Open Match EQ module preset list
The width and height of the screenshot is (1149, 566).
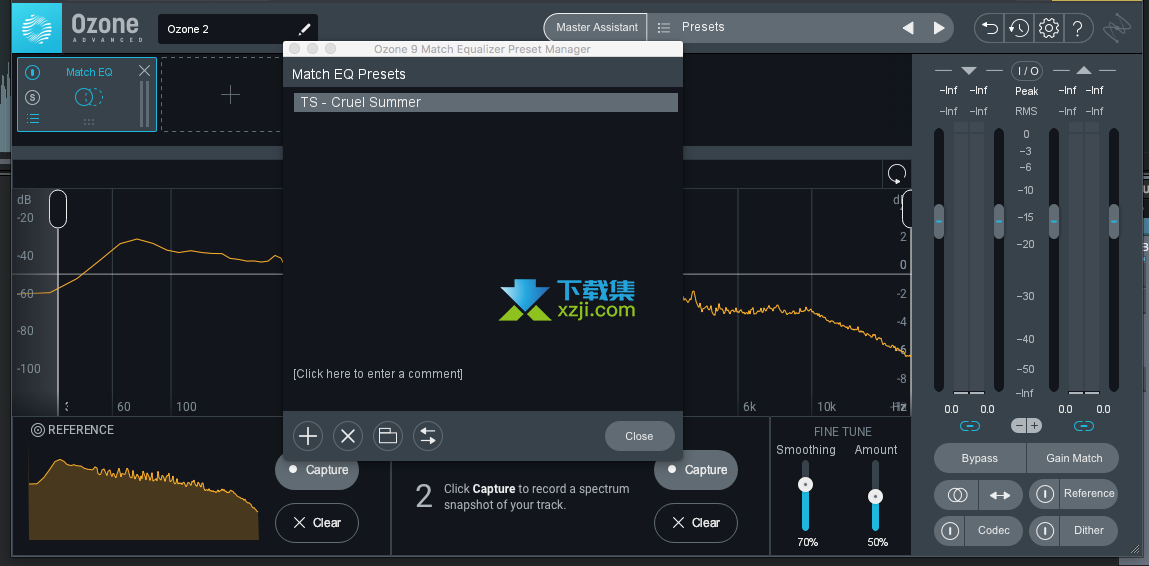(32, 119)
